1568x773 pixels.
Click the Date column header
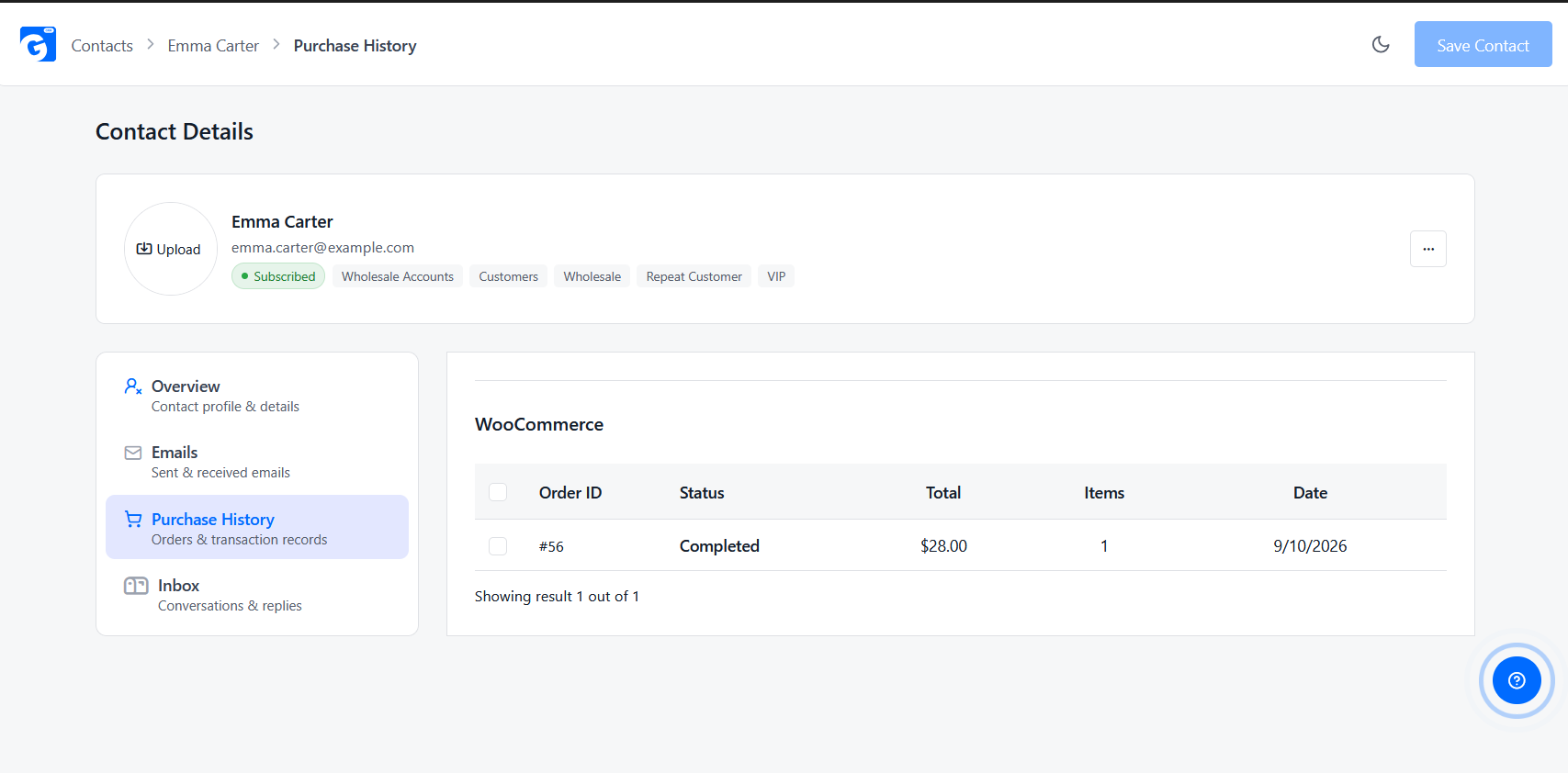(x=1310, y=493)
